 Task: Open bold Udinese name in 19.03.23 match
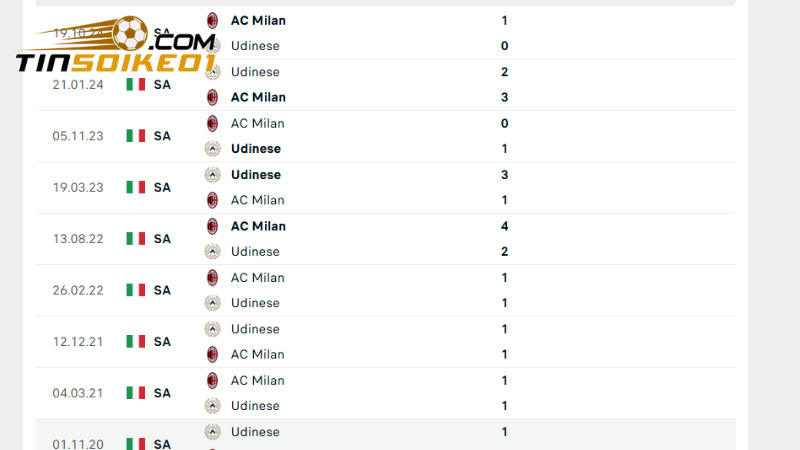pyautogui.click(x=255, y=175)
